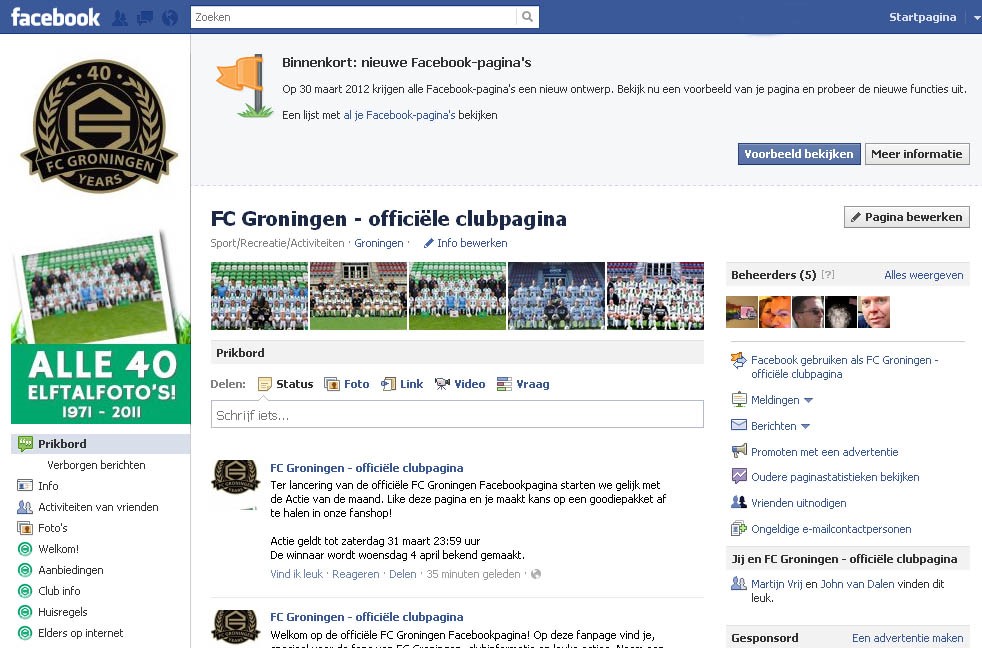Select Video share option
Screen dimensions: 982x648
[x=460, y=384]
